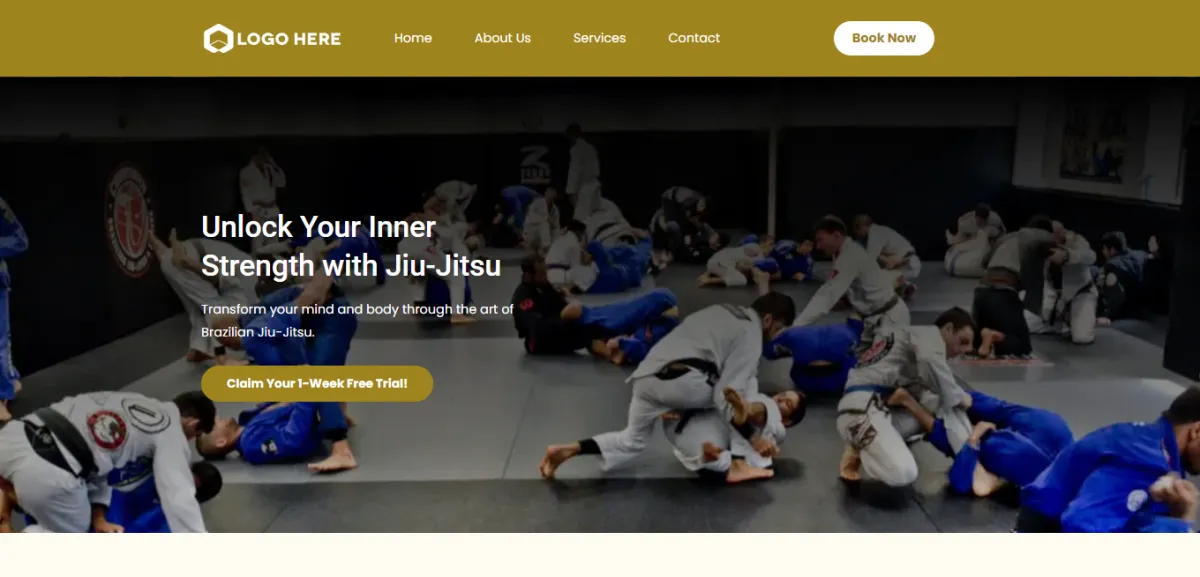Image resolution: width=1200 pixels, height=577 pixels.
Task: Click the white Book Now button
Action: 884,38
